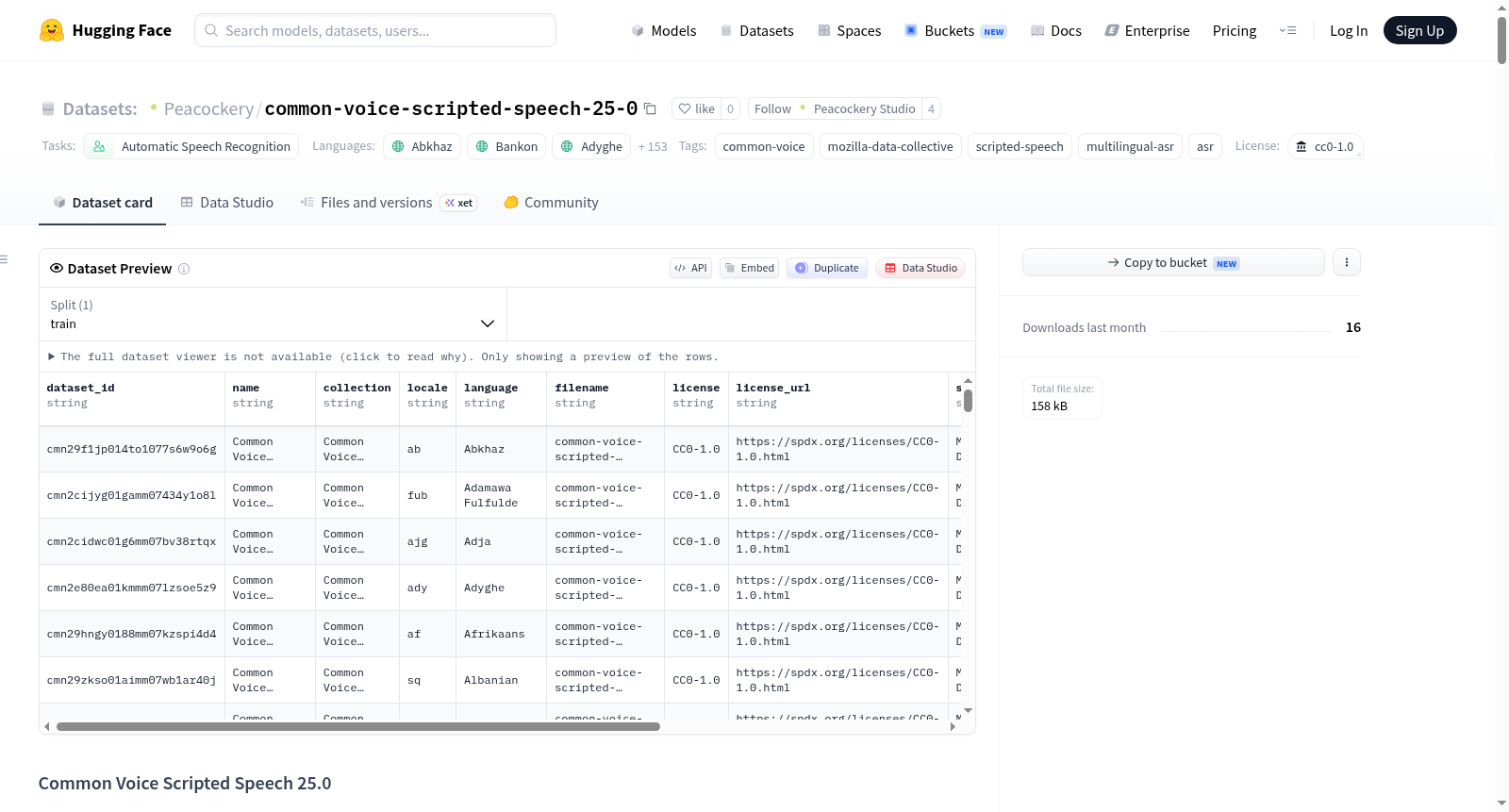The image size is (1509, 812).
Task: Copy dataset name with the copy icon
Action: tap(650, 108)
